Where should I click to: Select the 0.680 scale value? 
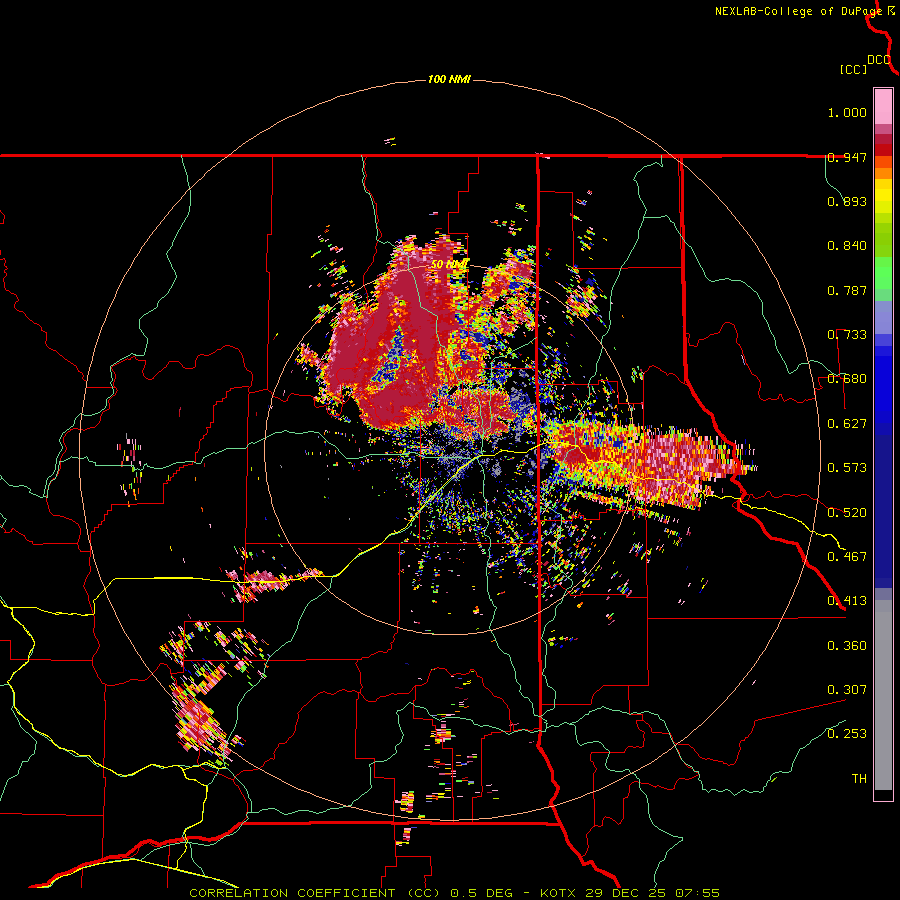(847, 379)
